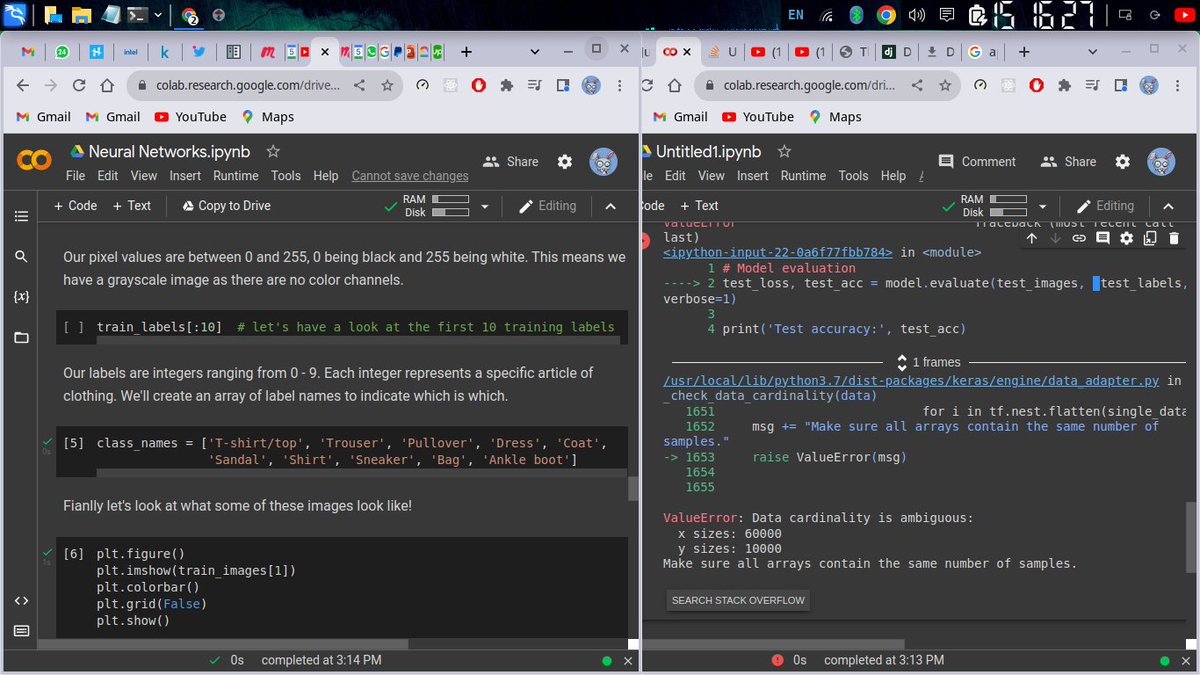Open find and replace in left Colab sidebar
This screenshot has width=1200, height=675.
[21, 256]
